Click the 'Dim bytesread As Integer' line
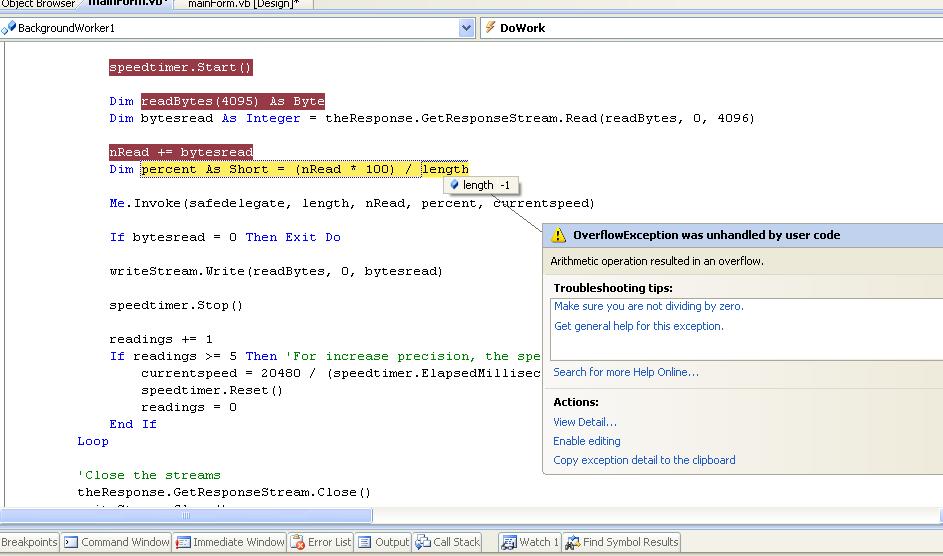Viewport: 943px width, 556px height. (432, 118)
